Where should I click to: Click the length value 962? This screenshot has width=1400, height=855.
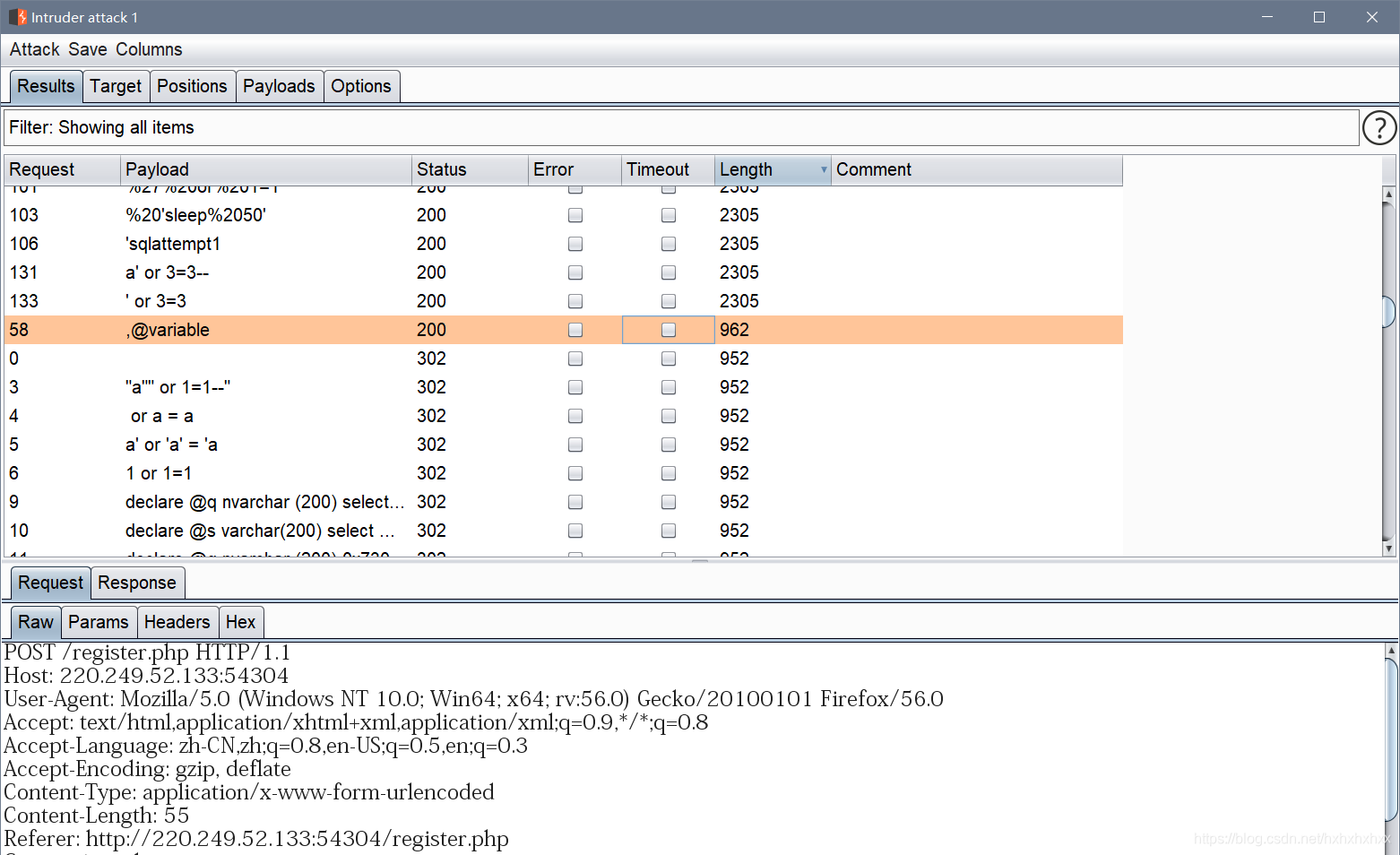click(734, 330)
